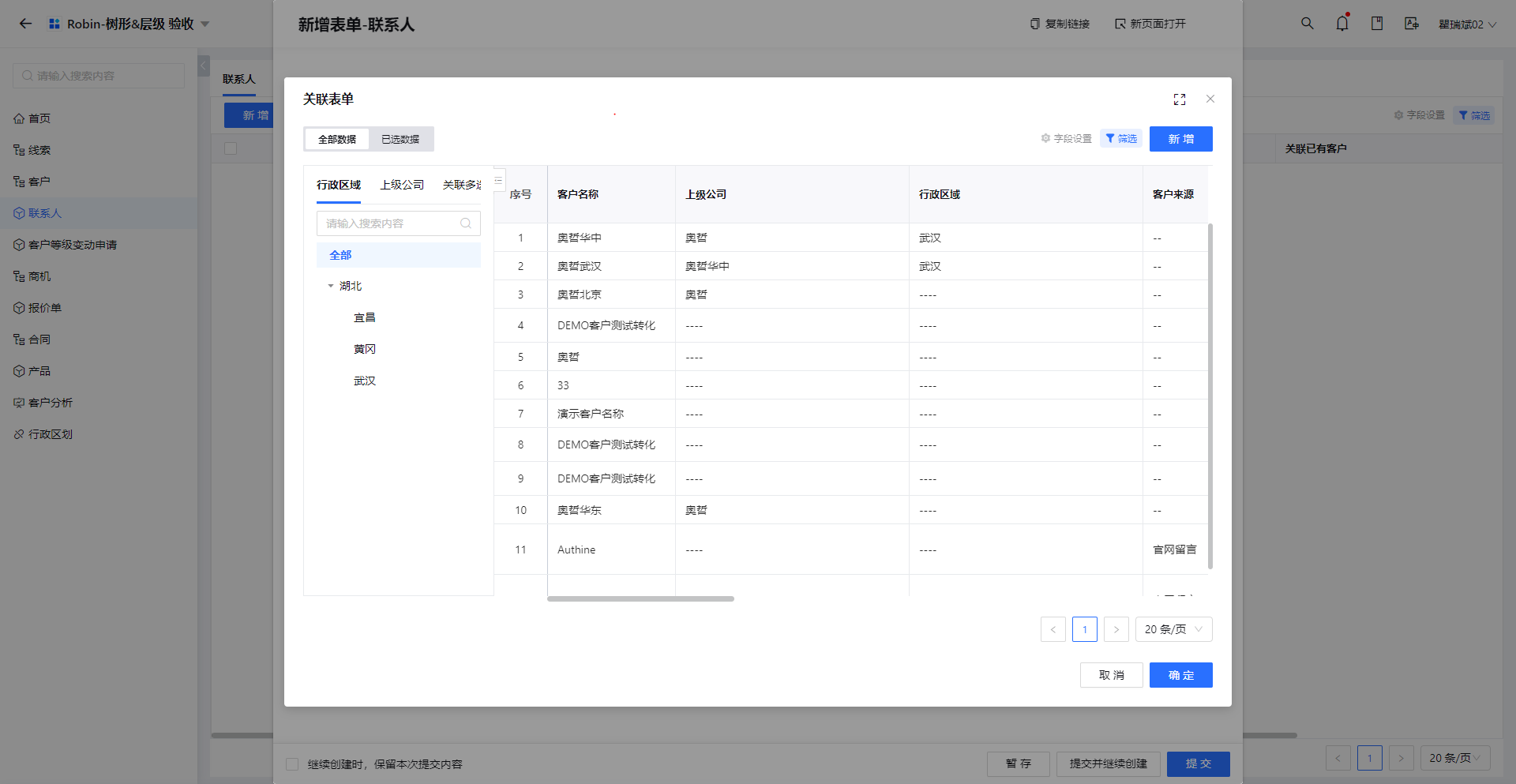The width and height of the screenshot is (1516, 784).
Task: Collapse the sidebar arrow handle
Action: (x=203, y=66)
